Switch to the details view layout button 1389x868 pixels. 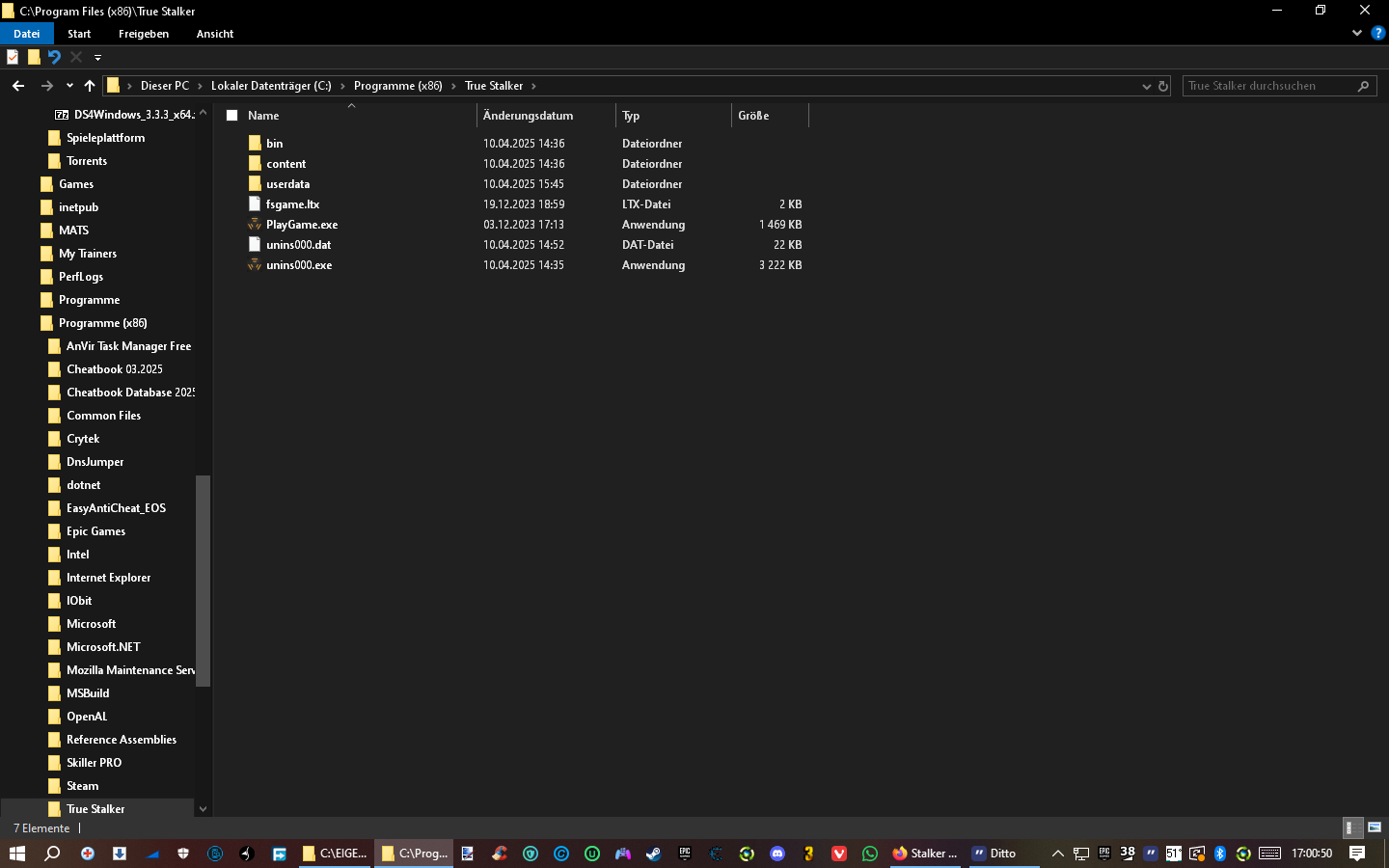(x=1353, y=827)
